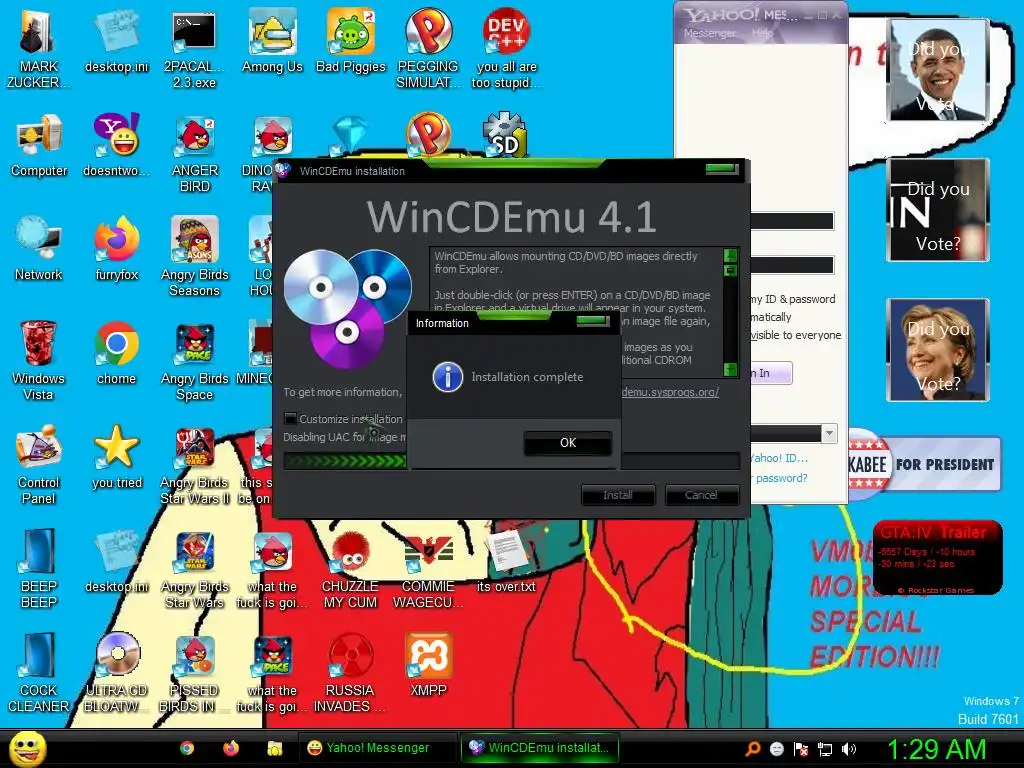This screenshot has width=1024, height=768.
Task: Click the GTA:IV Trailer countdown gadget
Action: 937,557
